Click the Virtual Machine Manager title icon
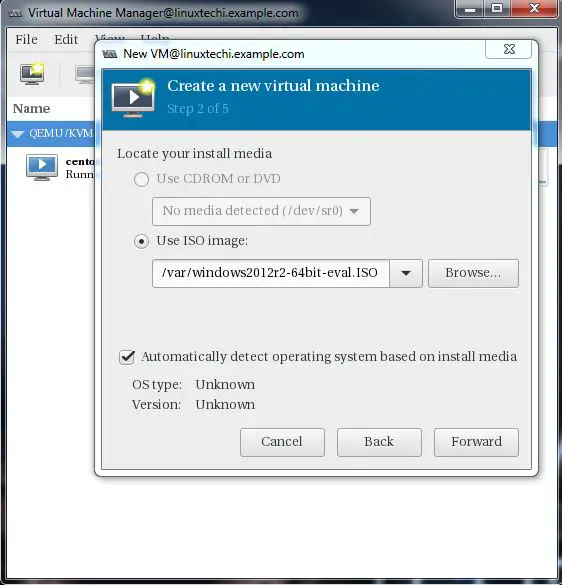The height and width of the screenshot is (585, 562). [16, 13]
